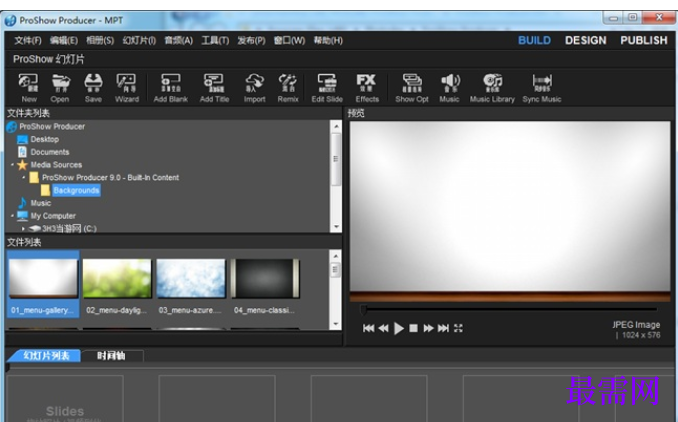Toggle fullscreen preview
The width and height of the screenshot is (678, 422).
[458, 328]
